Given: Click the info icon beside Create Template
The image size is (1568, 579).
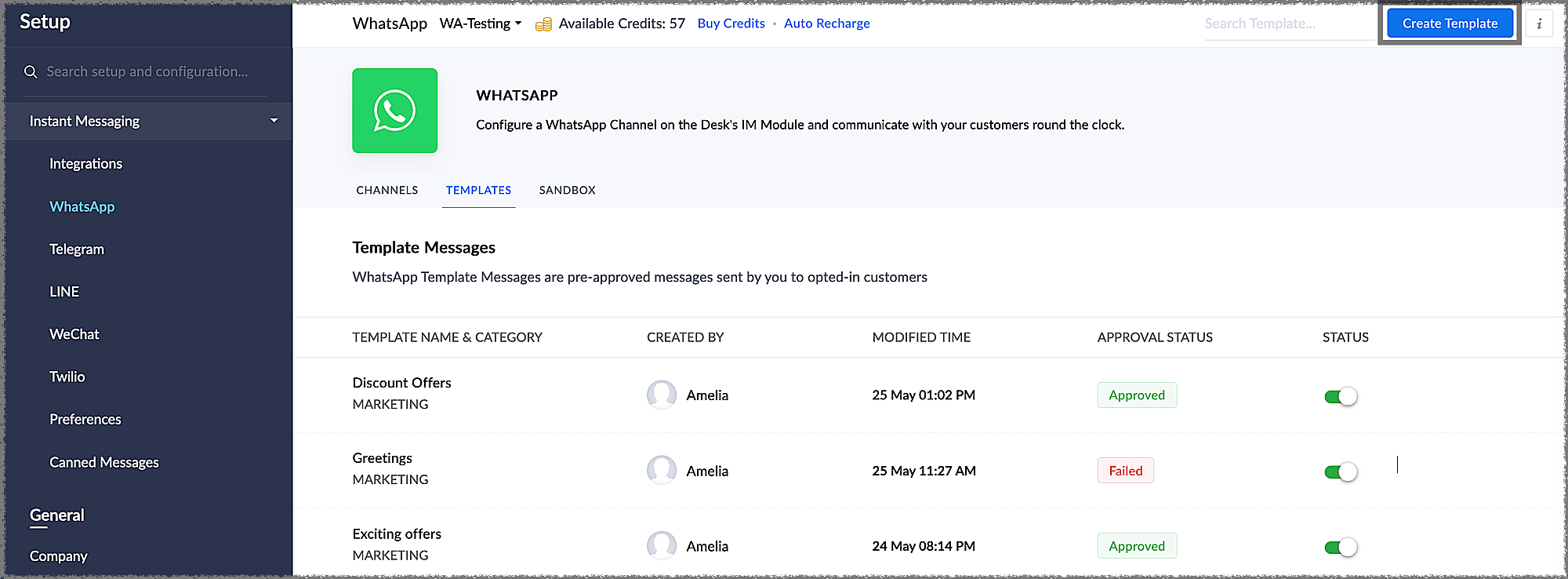Looking at the screenshot, I should pyautogui.click(x=1539, y=24).
